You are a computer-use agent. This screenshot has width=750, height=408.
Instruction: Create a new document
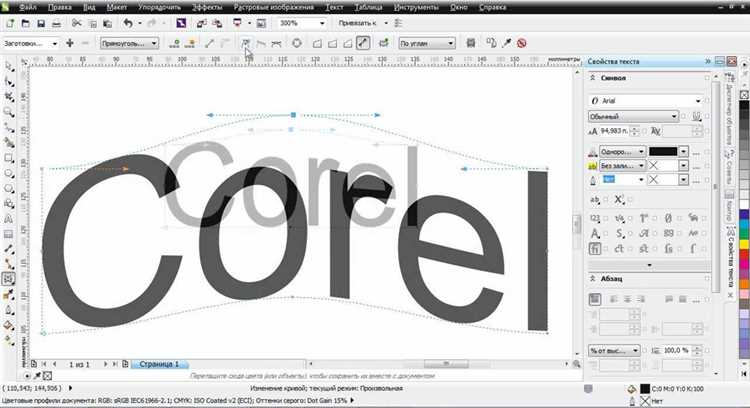[x=10, y=23]
